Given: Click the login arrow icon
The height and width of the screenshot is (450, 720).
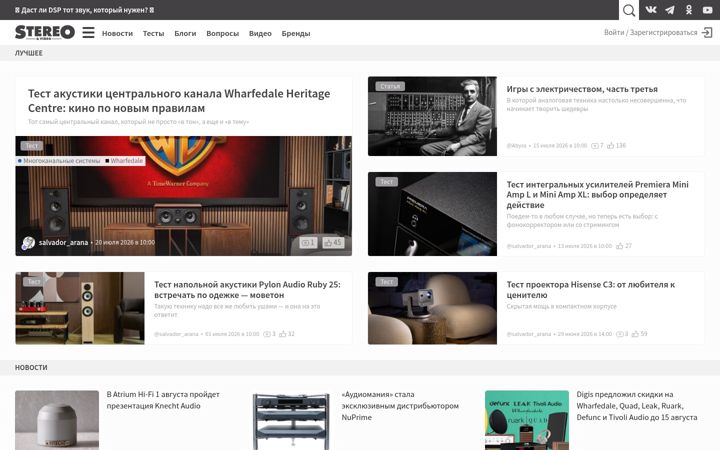Looking at the screenshot, I should (x=707, y=33).
